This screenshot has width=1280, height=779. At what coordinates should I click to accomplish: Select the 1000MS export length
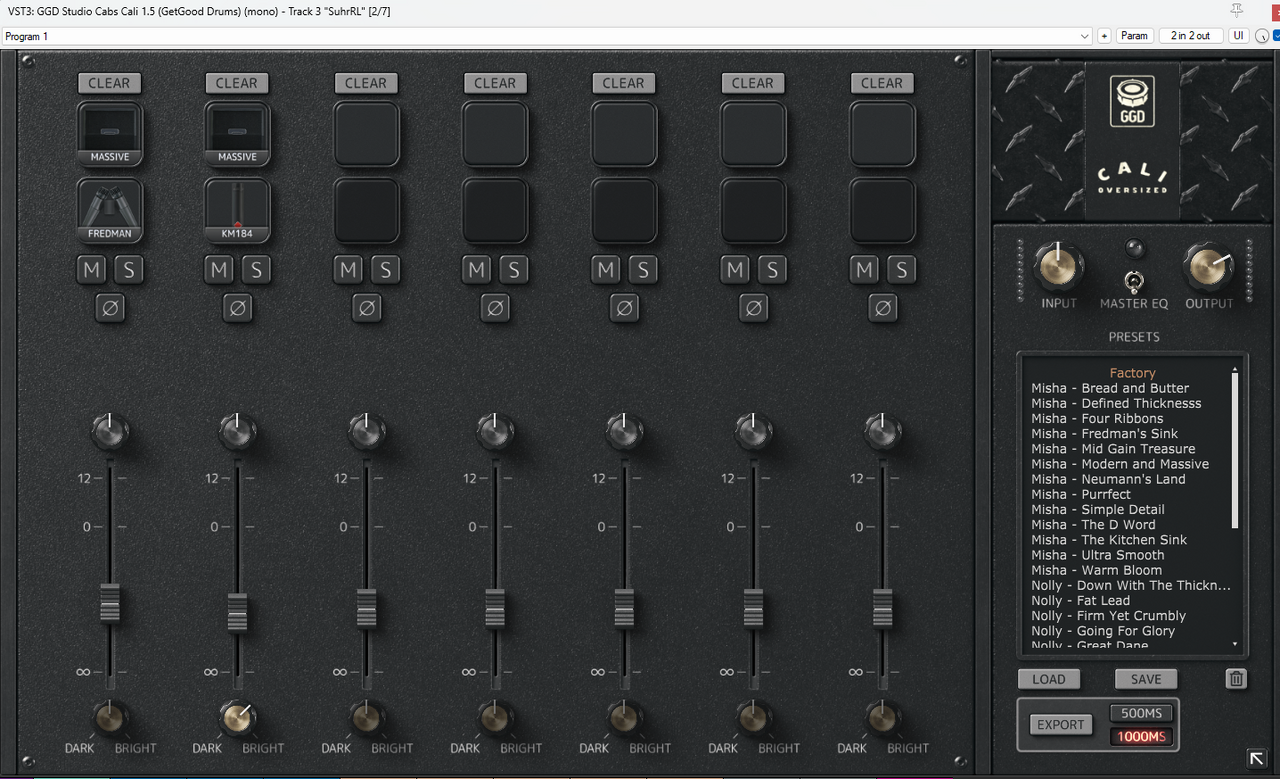pos(1141,737)
